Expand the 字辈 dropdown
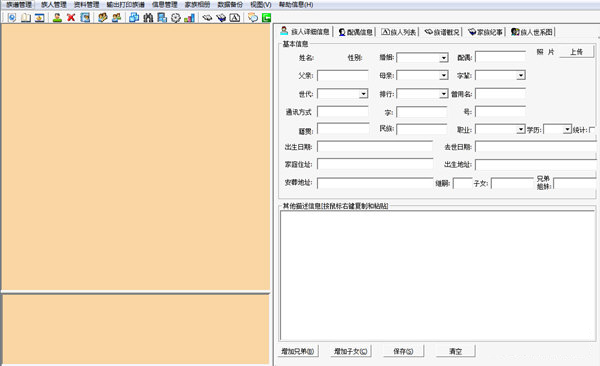The width and height of the screenshot is (600, 366). pyautogui.click(x=521, y=75)
